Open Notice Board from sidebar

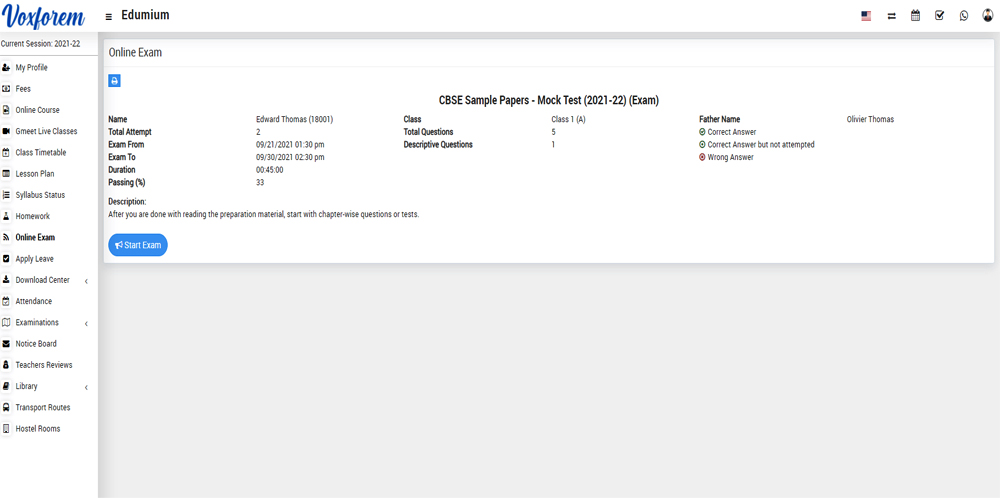point(36,344)
